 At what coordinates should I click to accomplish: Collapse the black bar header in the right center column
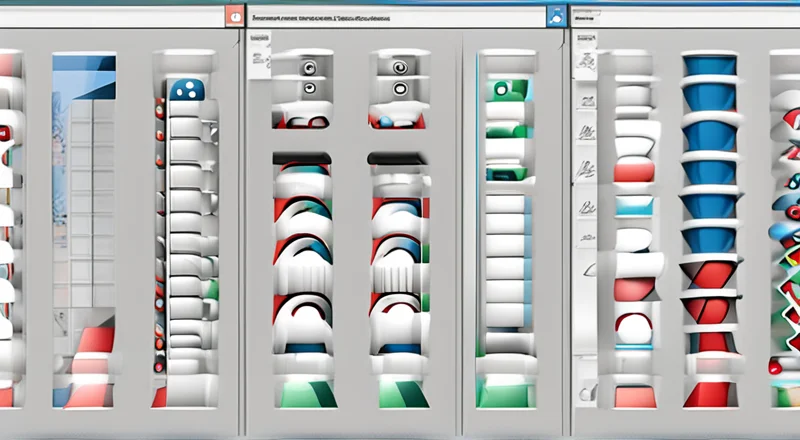coord(399,158)
